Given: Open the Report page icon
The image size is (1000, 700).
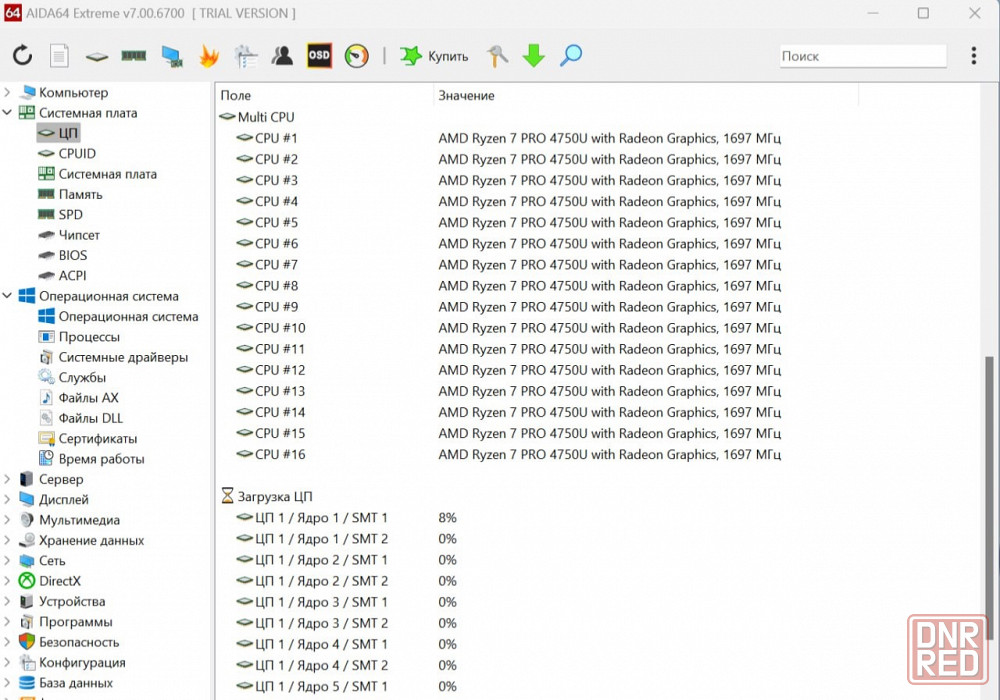Looking at the screenshot, I should click(x=59, y=56).
